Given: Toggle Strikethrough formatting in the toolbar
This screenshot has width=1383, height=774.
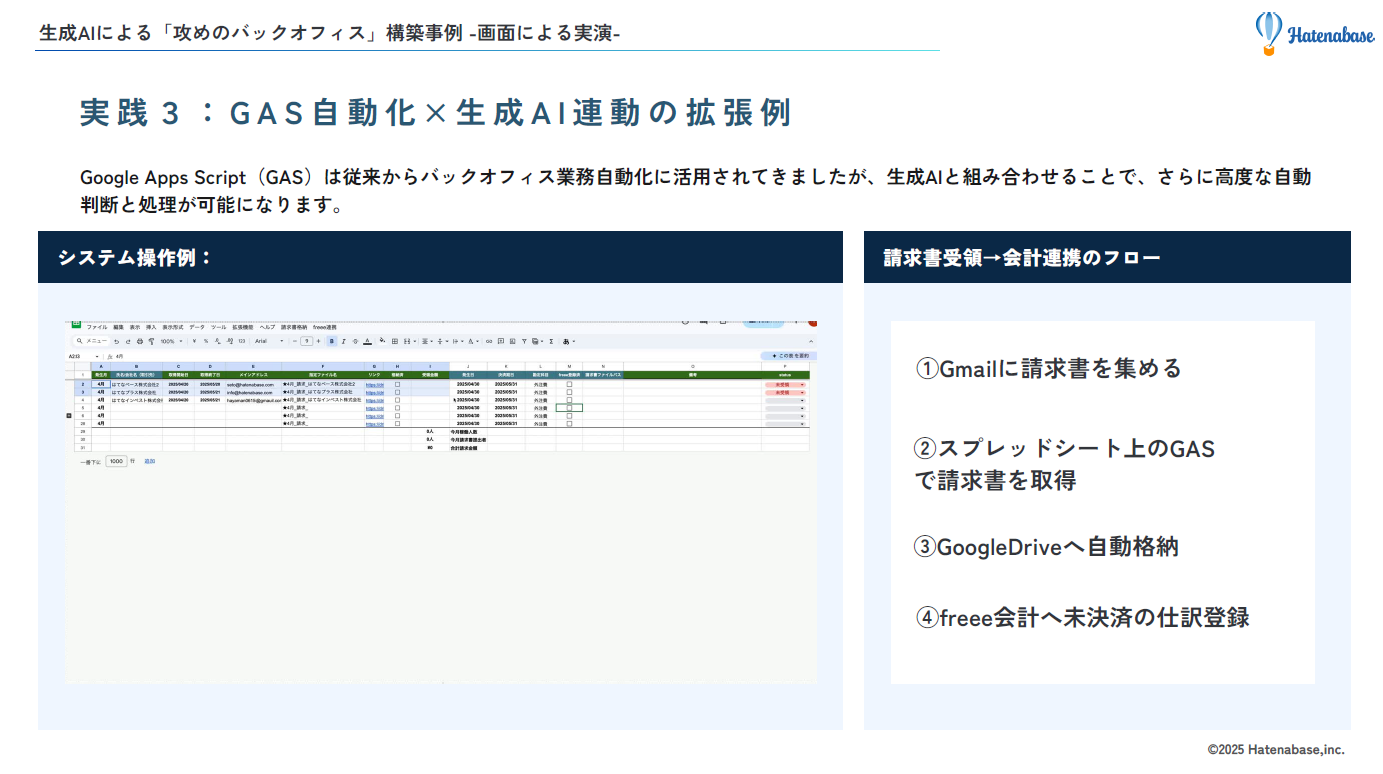Looking at the screenshot, I should 355,341.
